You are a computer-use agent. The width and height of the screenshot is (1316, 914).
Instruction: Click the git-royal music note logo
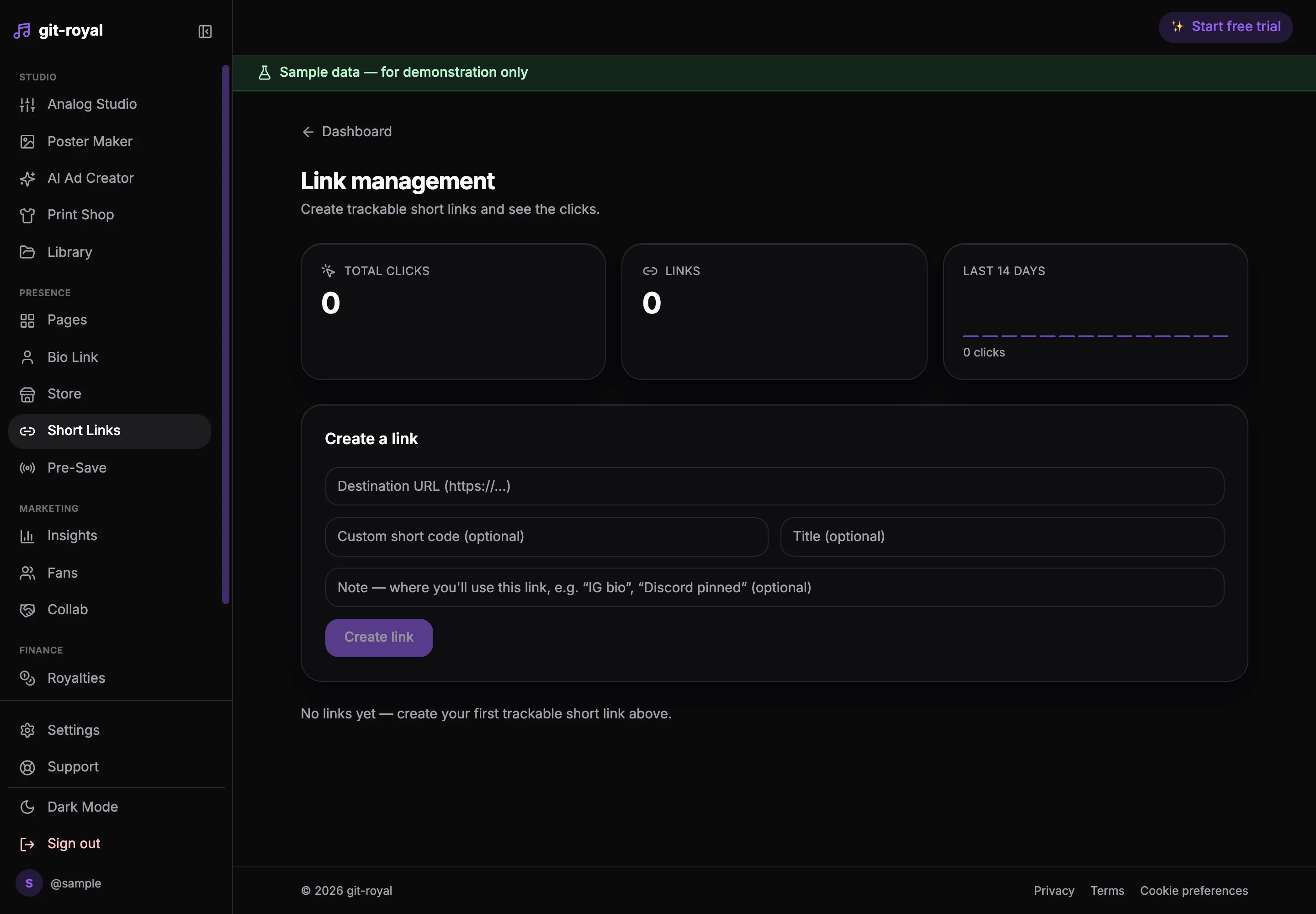(22, 31)
